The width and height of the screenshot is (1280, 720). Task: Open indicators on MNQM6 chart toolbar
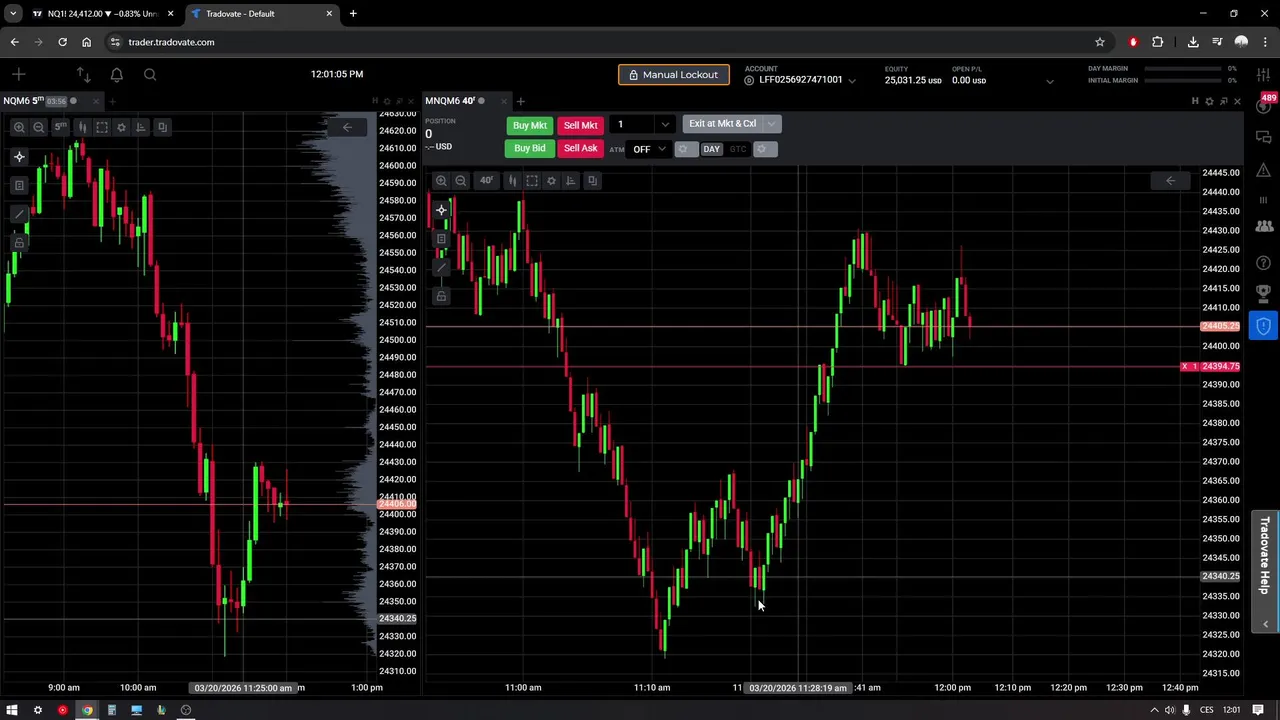point(570,181)
